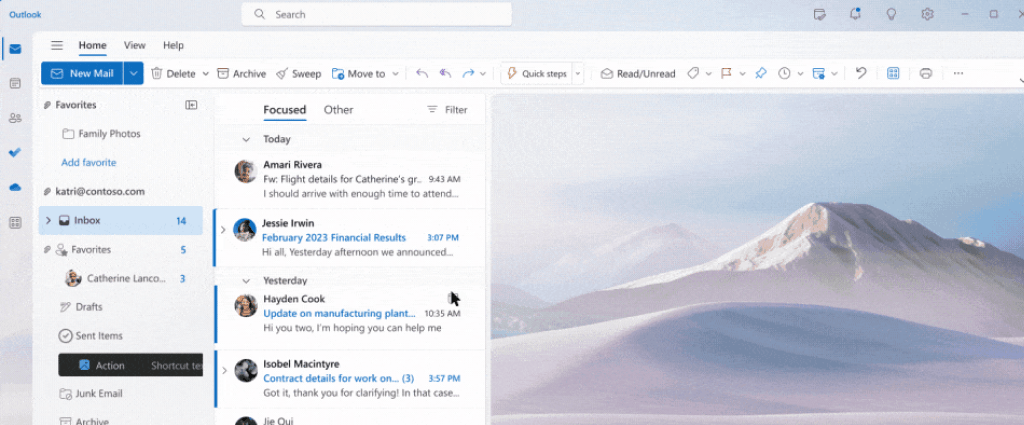Click the Reply arrow icon
This screenshot has height=425, width=1024.
422,74
